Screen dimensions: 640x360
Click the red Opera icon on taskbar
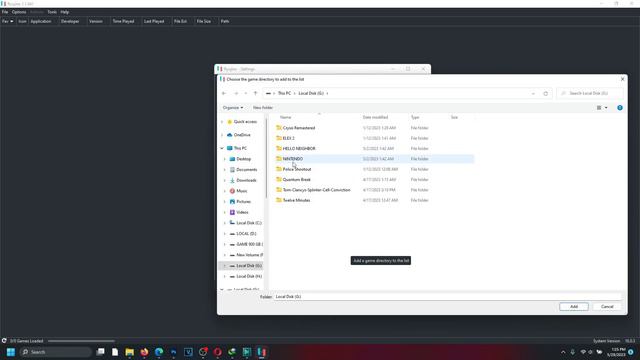[218, 352]
